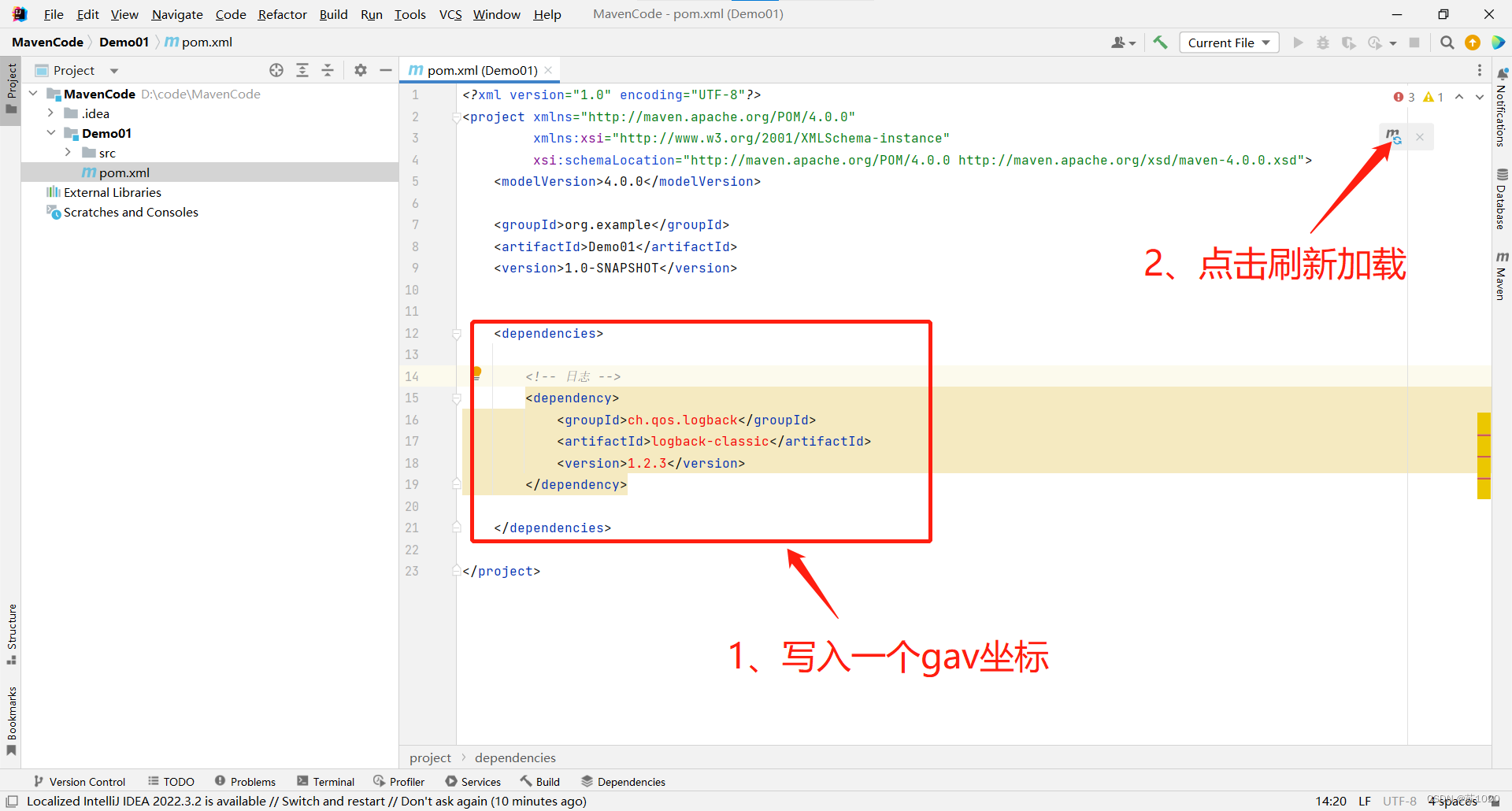Click the Debug bug icon
1512x811 pixels.
[x=1323, y=43]
